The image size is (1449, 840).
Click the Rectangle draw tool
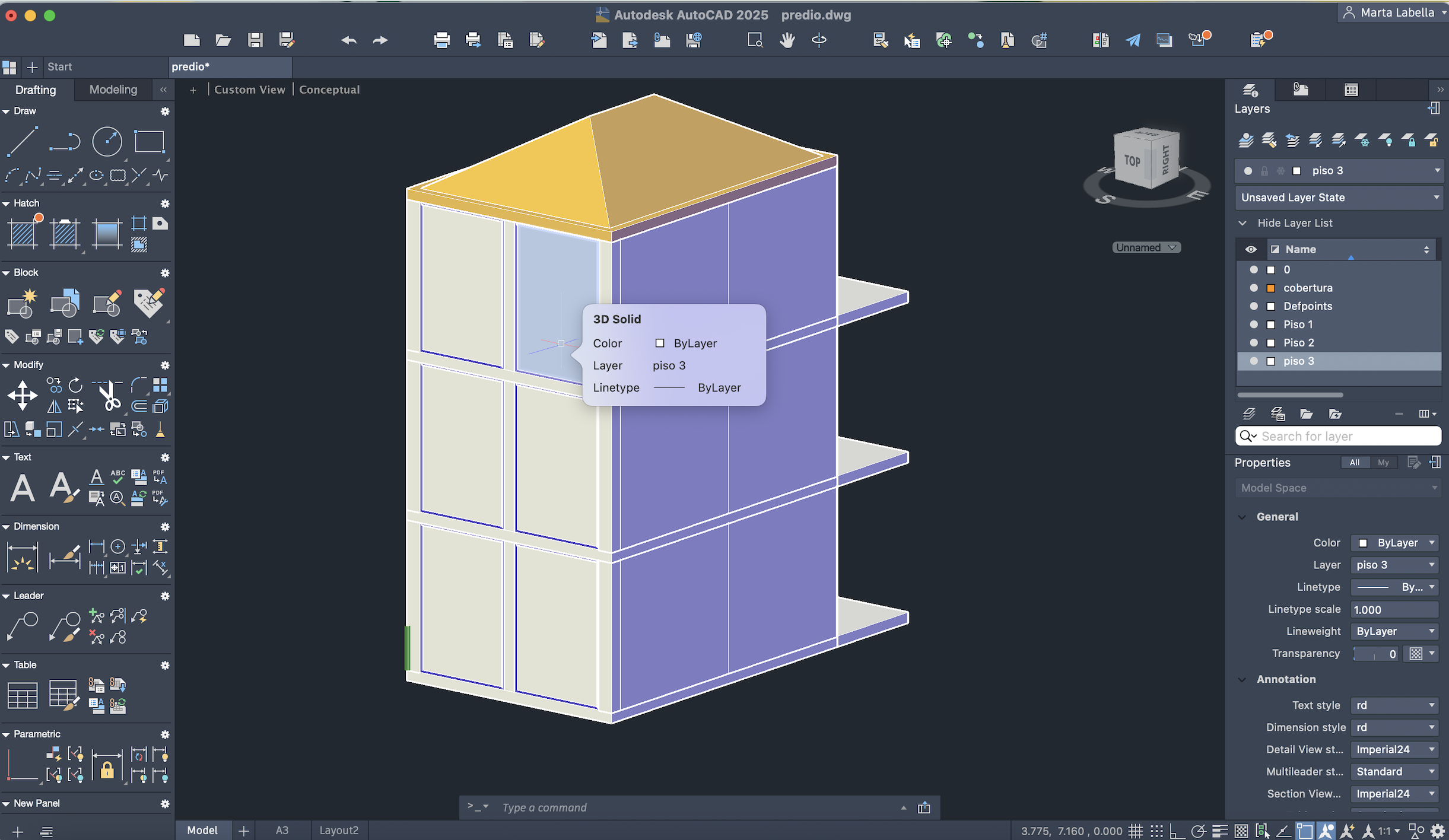[x=149, y=141]
